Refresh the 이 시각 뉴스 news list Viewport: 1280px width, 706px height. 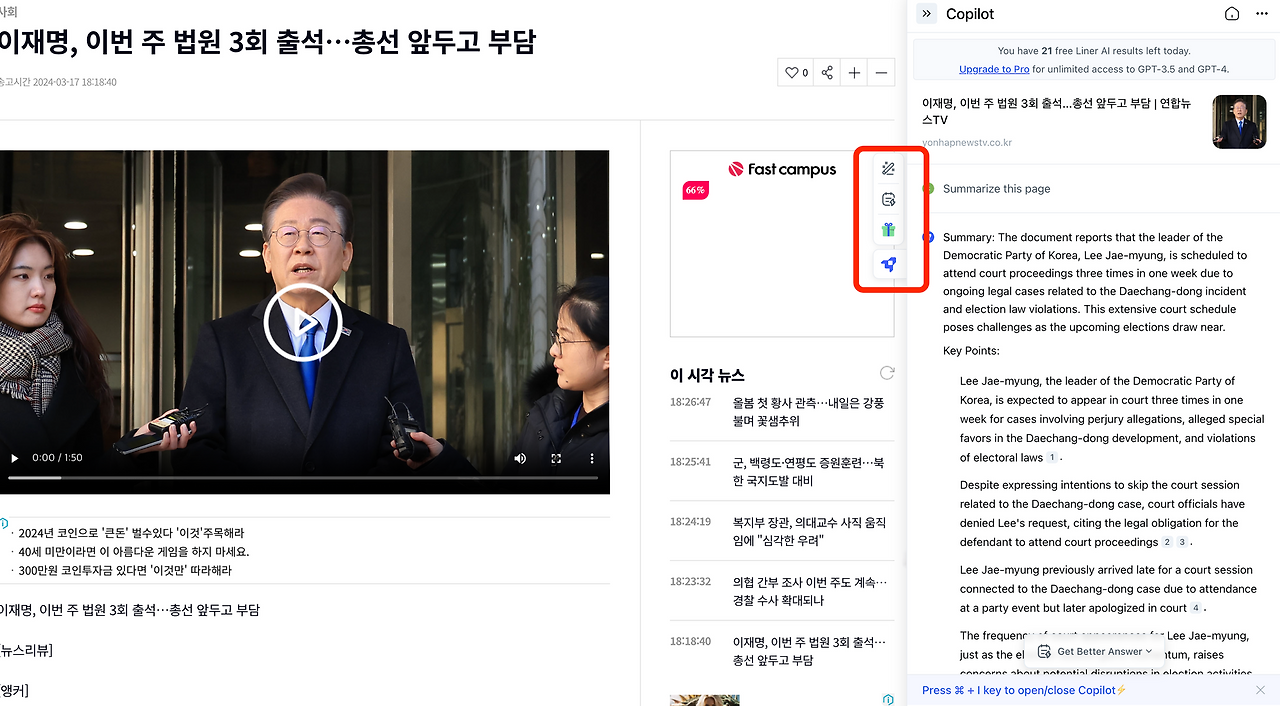point(886,372)
